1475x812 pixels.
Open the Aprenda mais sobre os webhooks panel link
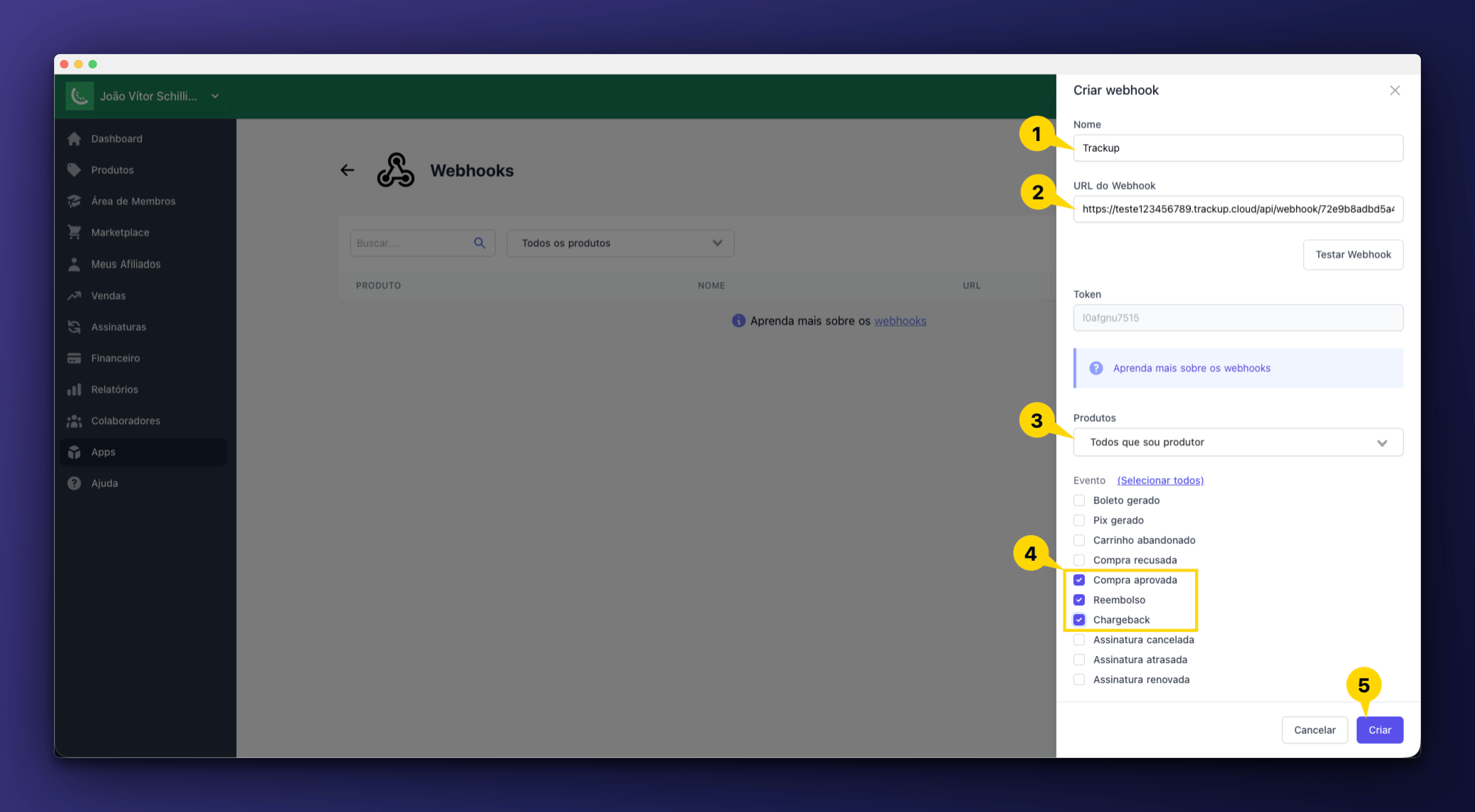tap(1192, 368)
